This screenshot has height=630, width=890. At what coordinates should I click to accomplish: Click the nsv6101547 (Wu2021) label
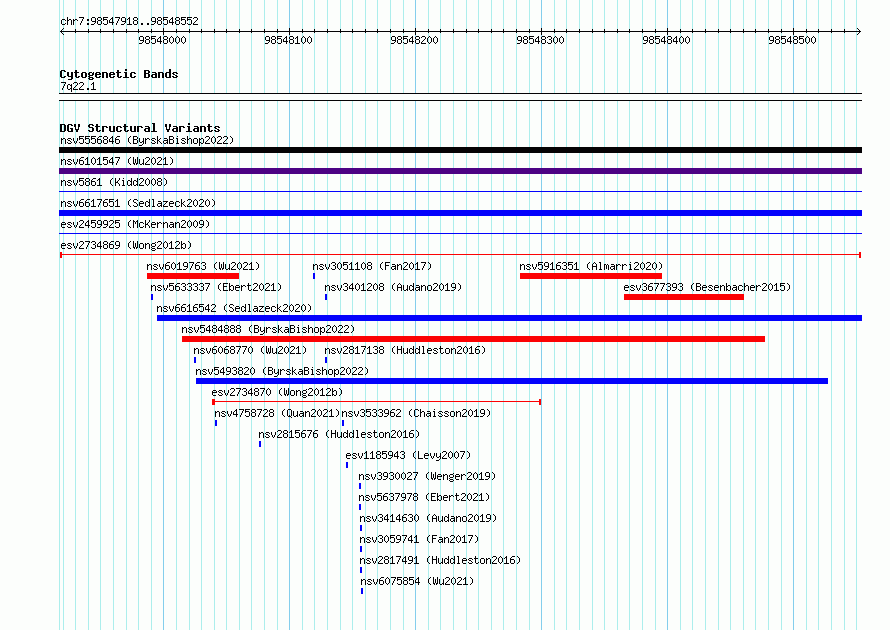[117, 161]
